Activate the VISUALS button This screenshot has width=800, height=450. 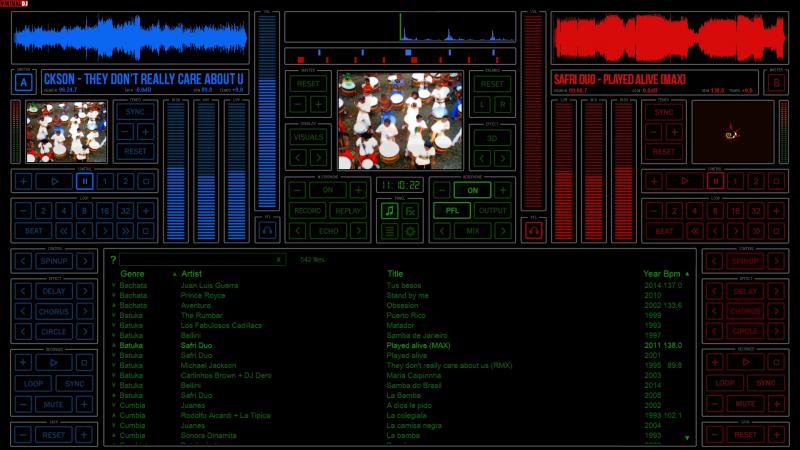(x=308, y=137)
